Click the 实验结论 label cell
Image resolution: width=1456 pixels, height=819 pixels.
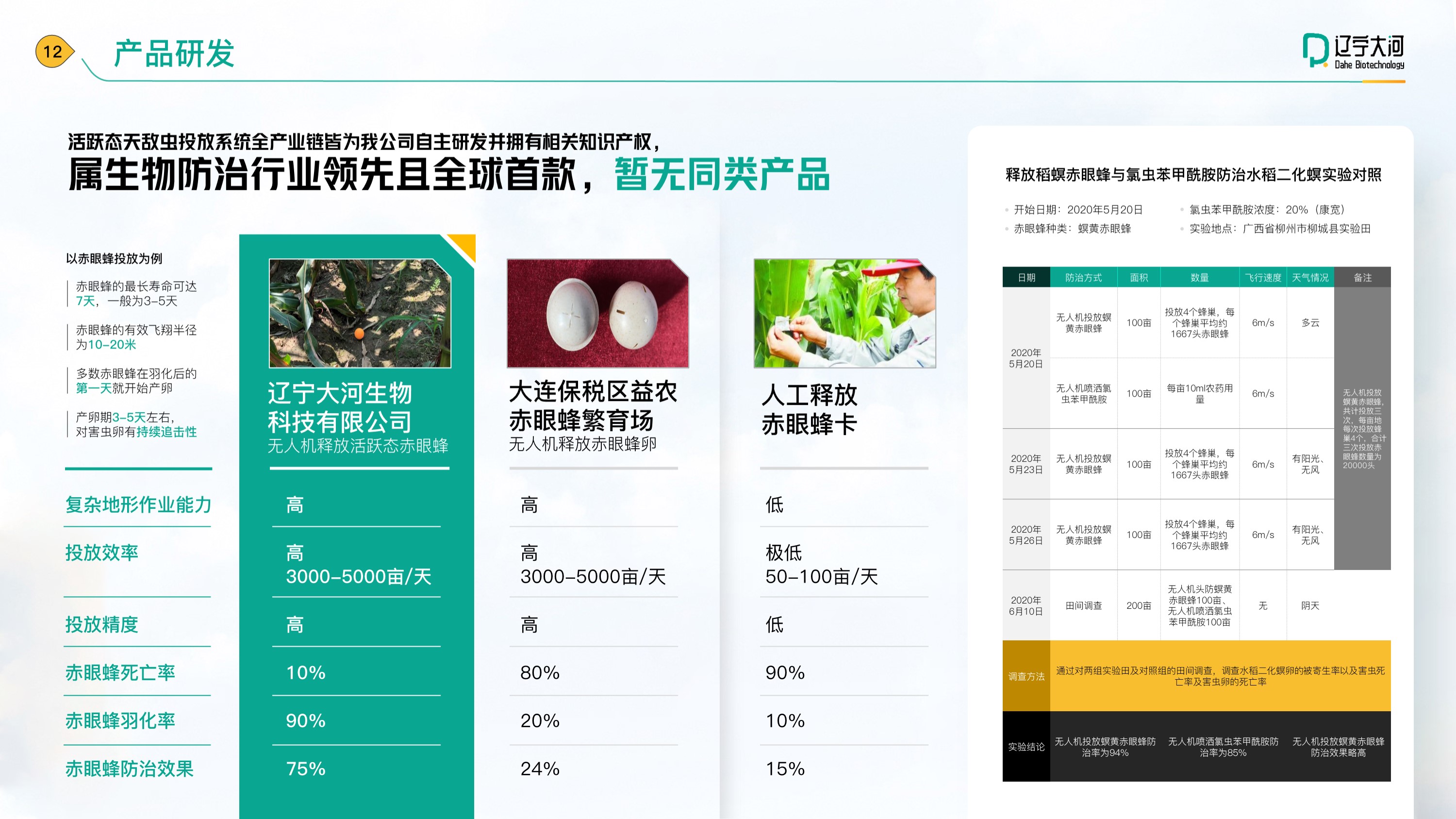coord(1026,747)
